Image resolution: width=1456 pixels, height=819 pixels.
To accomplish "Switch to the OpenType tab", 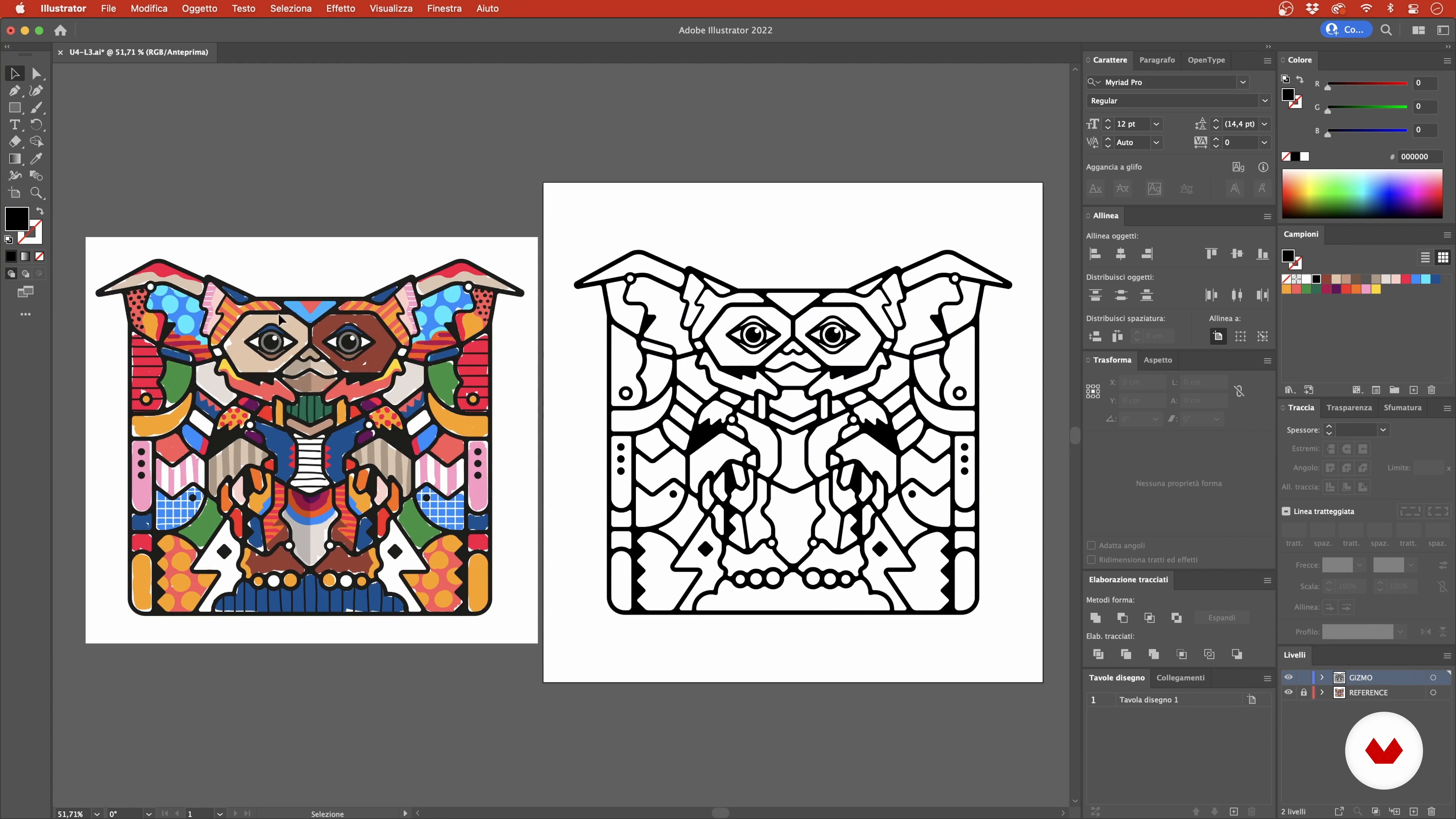I will (1206, 60).
